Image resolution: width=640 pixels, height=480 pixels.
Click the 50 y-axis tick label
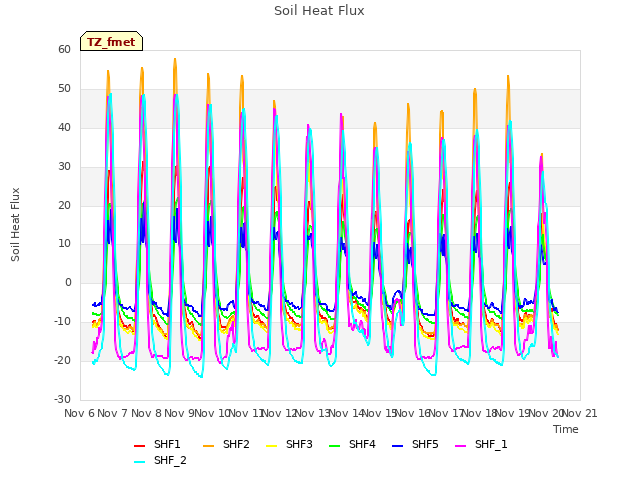click(64, 89)
